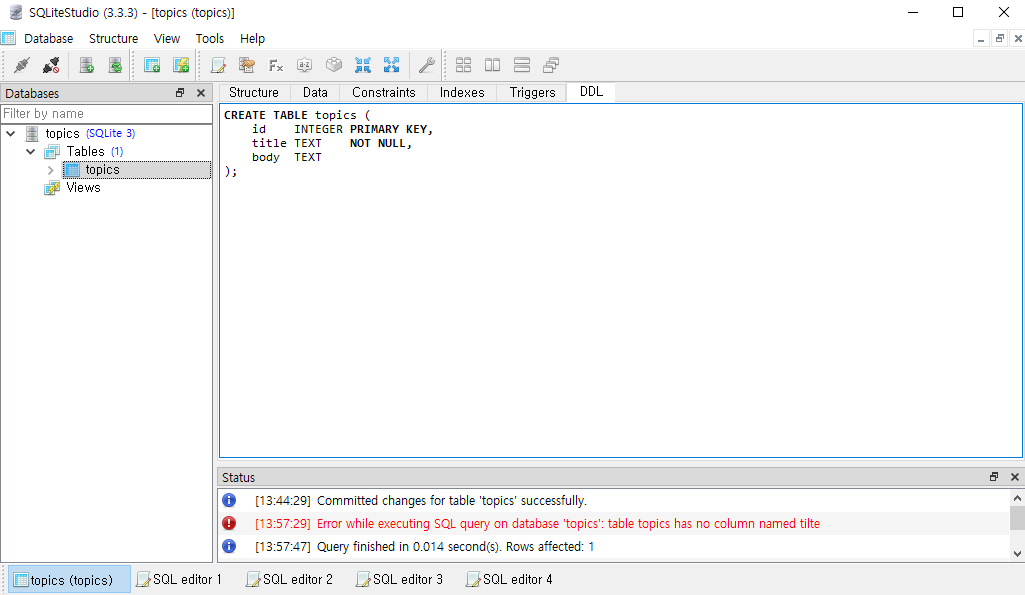The height and width of the screenshot is (595, 1025).
Task: Select the DDL tab
Action: click(x=592, y=92)
